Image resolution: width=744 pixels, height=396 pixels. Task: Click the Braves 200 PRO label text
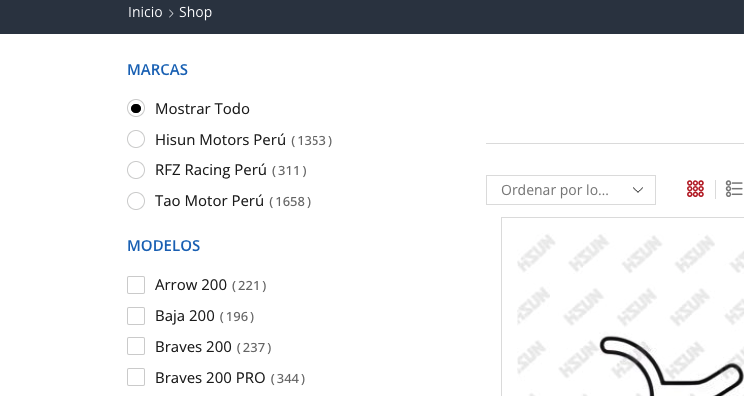coord(210,378)
